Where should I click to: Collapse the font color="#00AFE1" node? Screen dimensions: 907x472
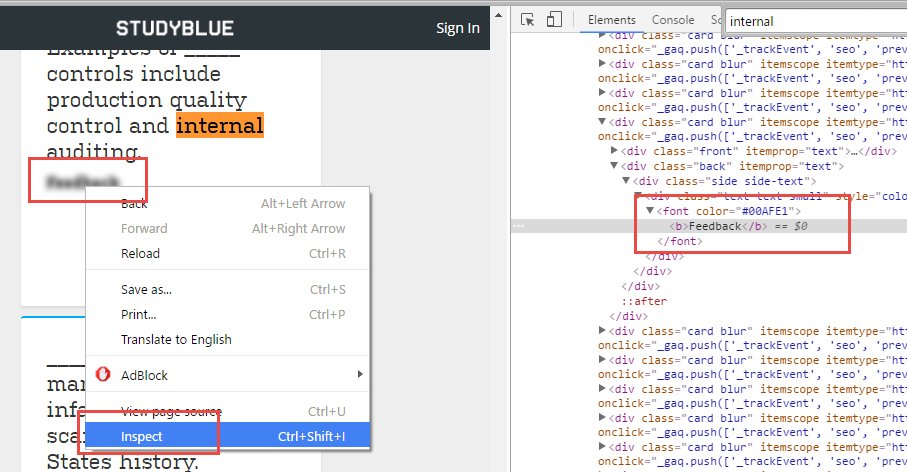650,211
